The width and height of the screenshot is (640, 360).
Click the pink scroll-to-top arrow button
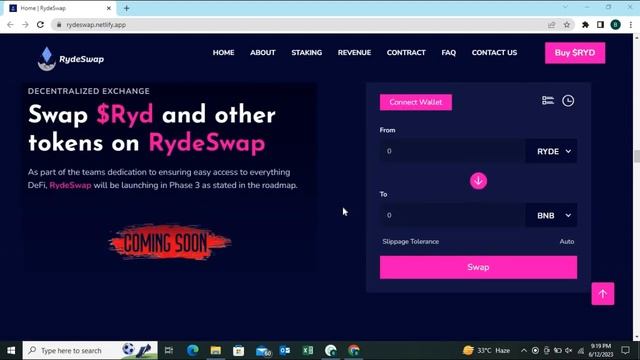(602, 293)
